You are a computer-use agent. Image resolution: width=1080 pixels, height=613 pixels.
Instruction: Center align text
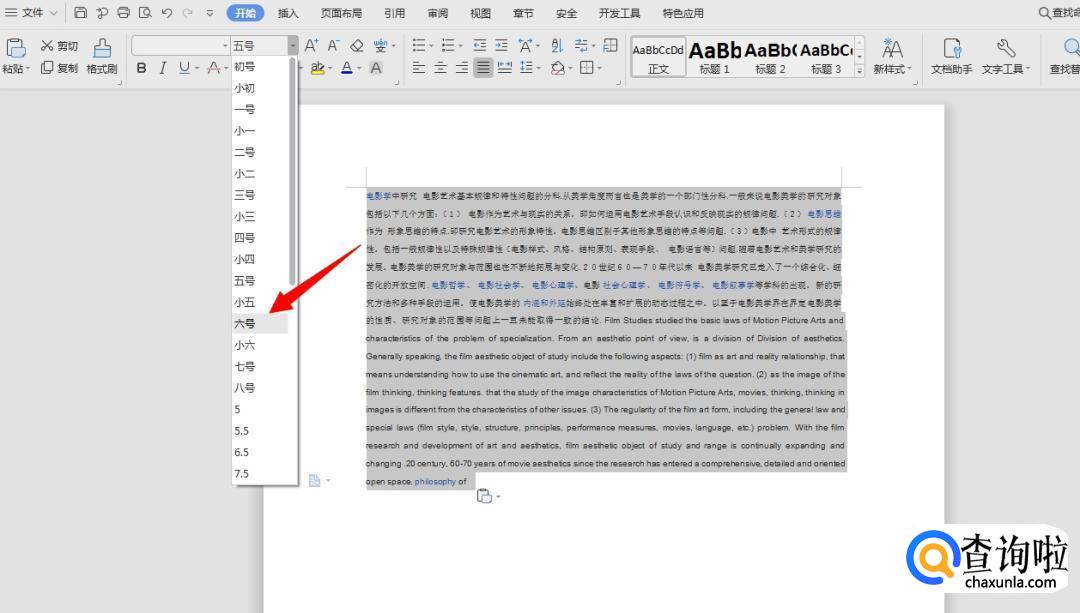[440, 67]
